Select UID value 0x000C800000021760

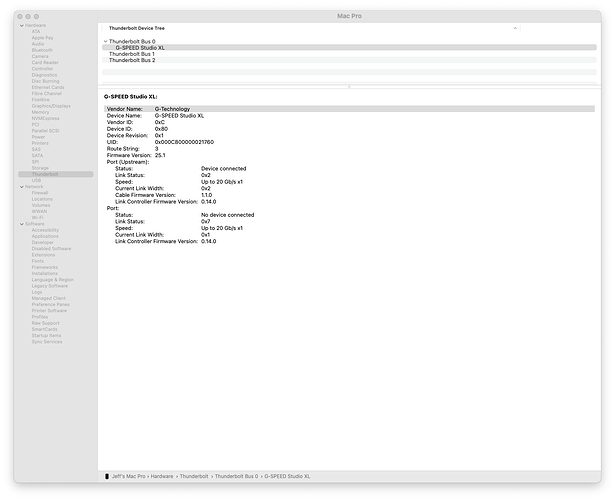[x=184, y=142]
